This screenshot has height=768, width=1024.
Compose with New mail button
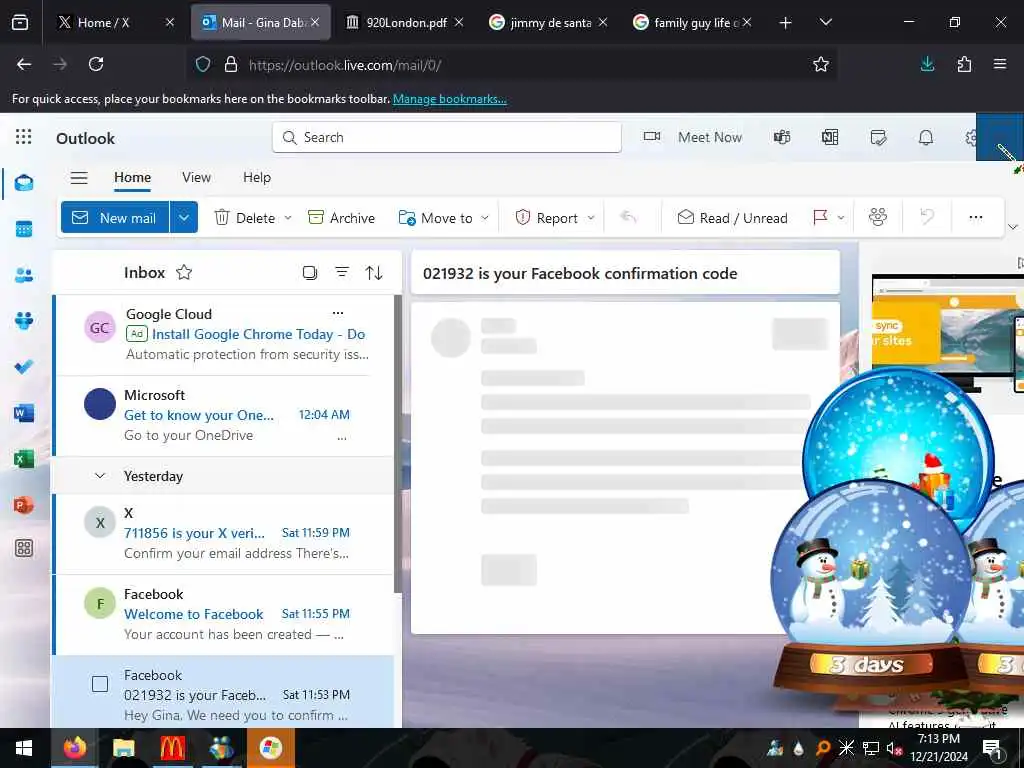[x=115, y=217]
